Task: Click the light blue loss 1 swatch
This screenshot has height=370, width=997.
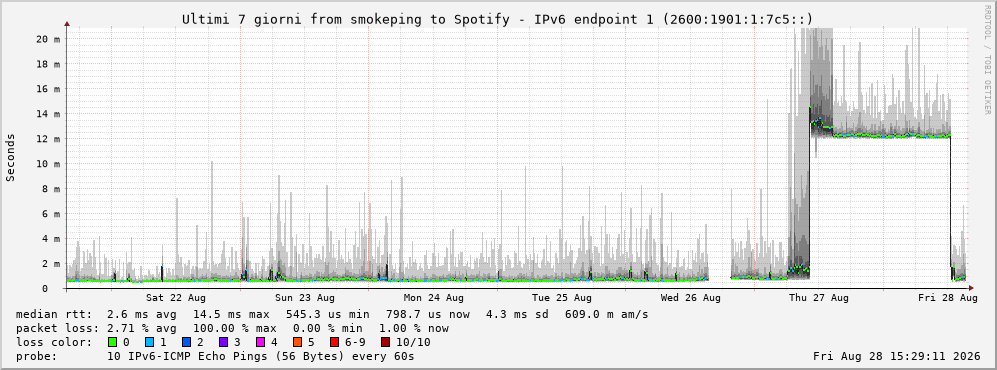Action: pyautogui.click(x=149, y=343)
